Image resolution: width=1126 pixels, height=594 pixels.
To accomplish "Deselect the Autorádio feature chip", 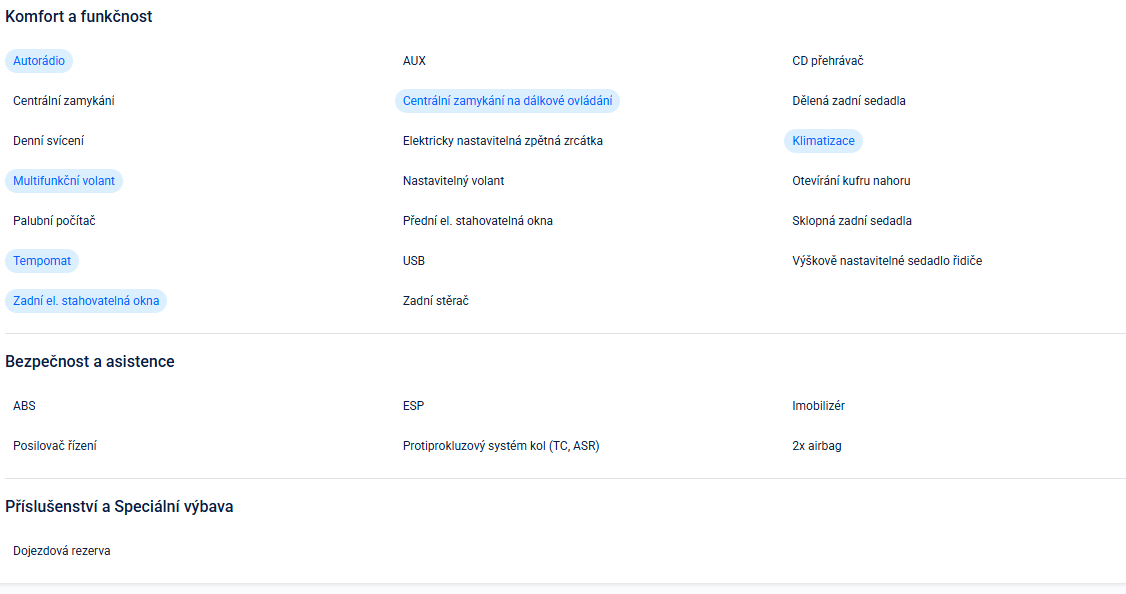I will tap(39, 61).
